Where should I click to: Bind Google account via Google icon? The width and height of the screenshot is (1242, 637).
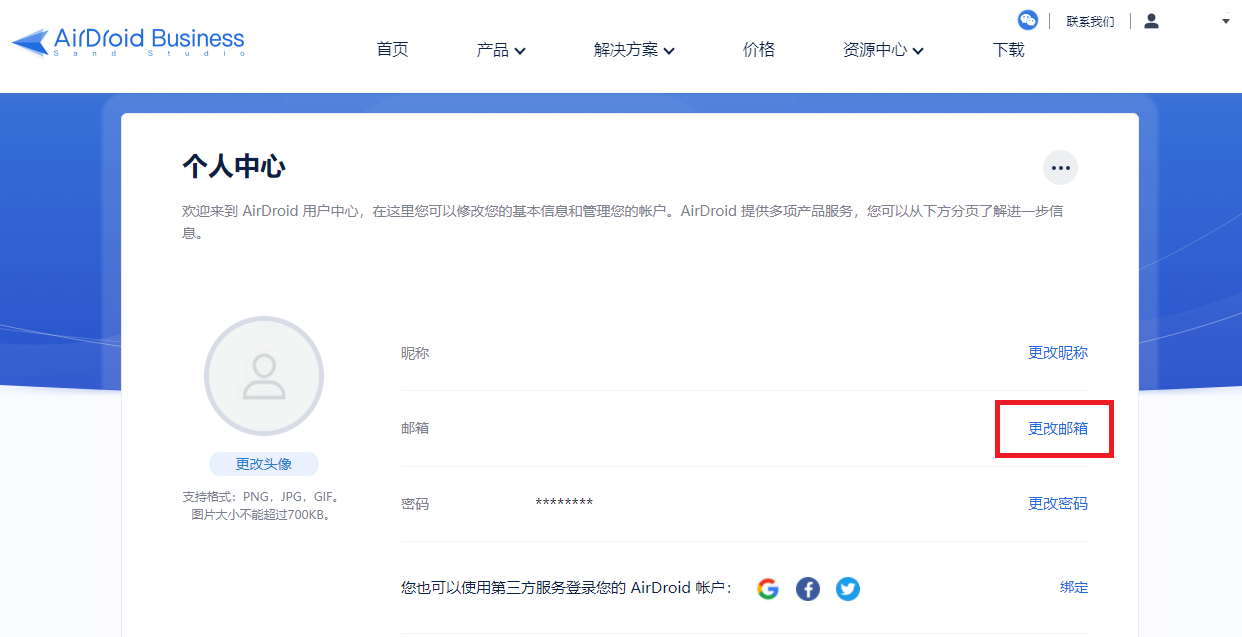[768, 589]
